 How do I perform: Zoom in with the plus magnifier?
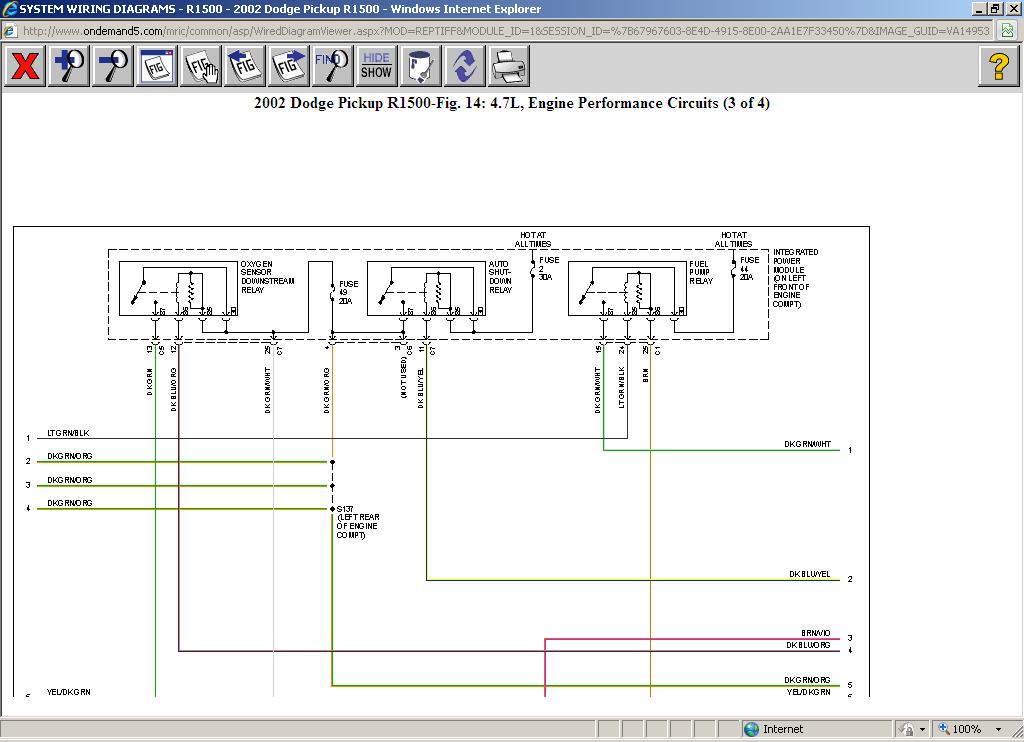pos(69,67)
